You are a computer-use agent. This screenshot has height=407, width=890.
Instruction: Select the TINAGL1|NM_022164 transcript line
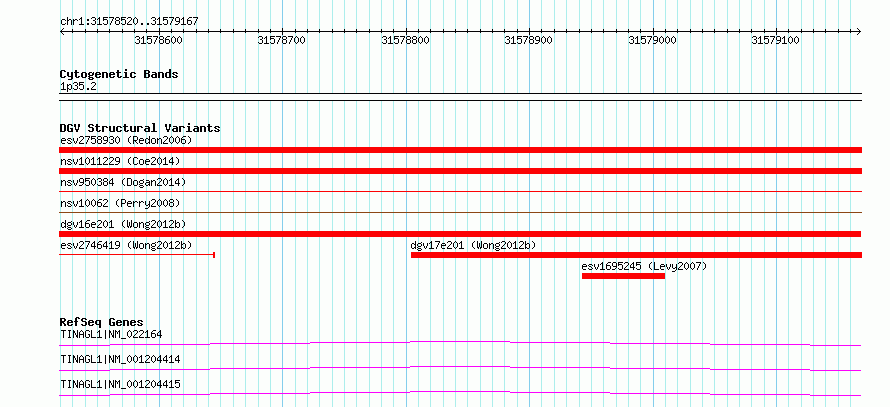tap(460, 343)
